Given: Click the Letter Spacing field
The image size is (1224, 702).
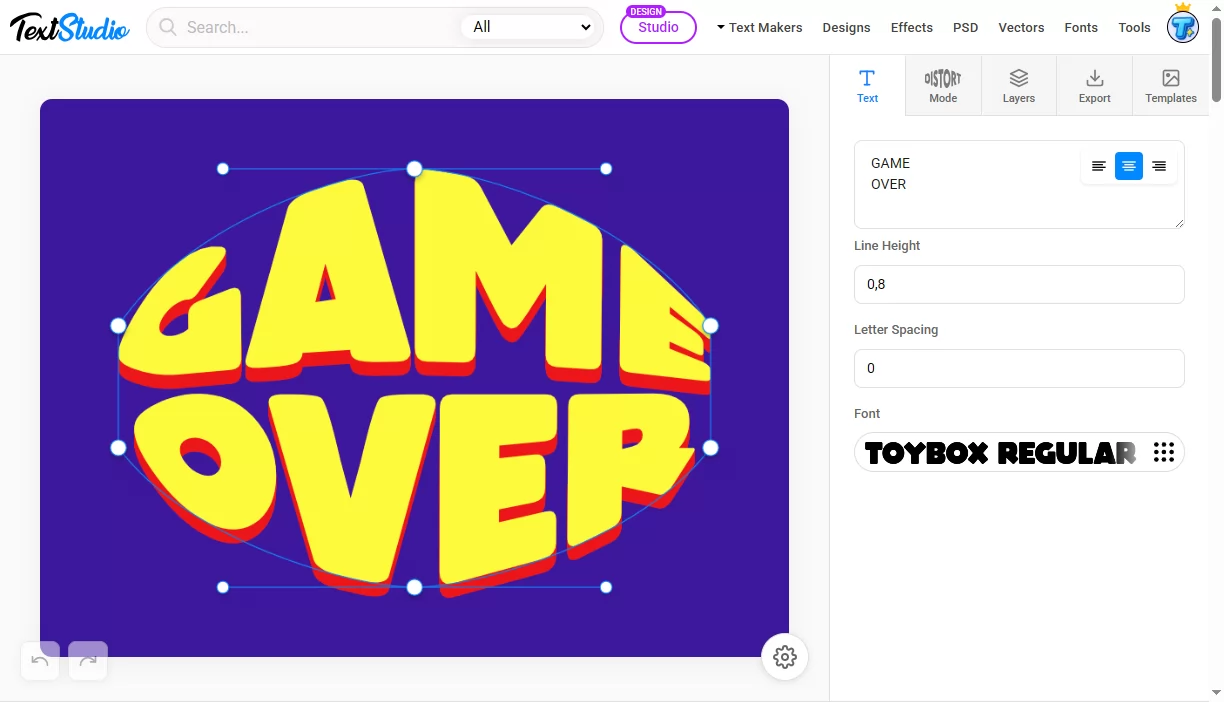Looking at the screenshot, I should coord(1019,368).
